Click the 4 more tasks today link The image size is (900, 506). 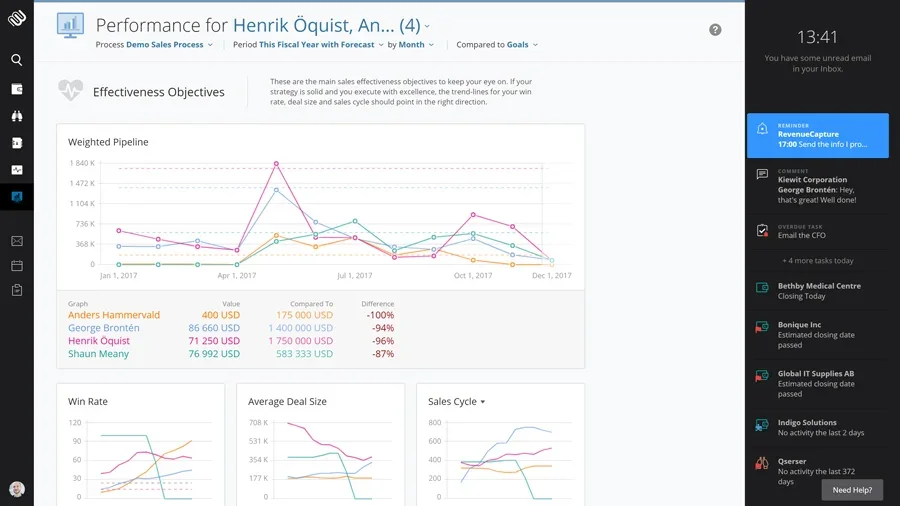pyautogui.click(x=817, y=261)
